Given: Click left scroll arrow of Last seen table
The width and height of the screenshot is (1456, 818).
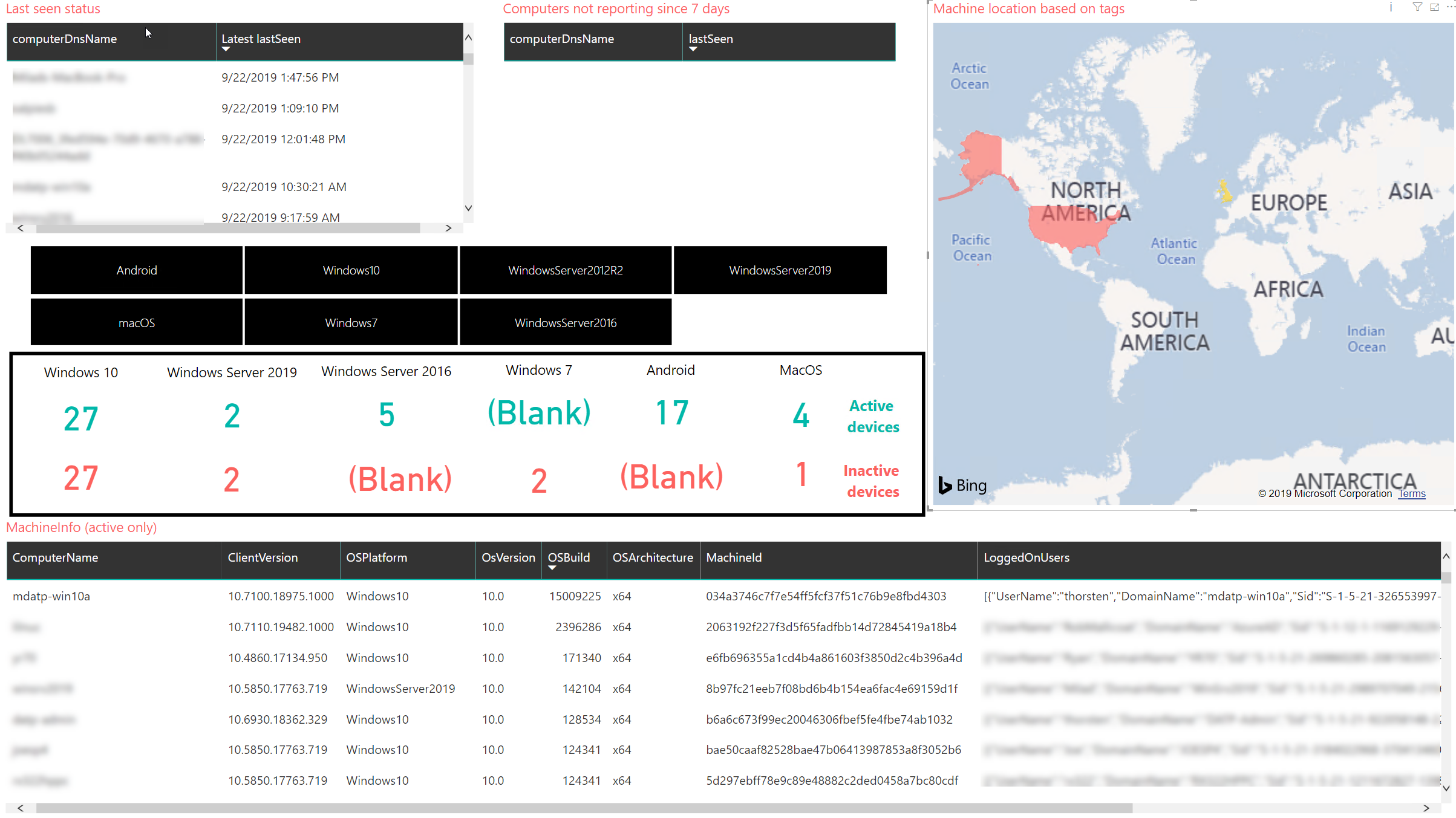Looking at the screenshot, I should (21, 228).
